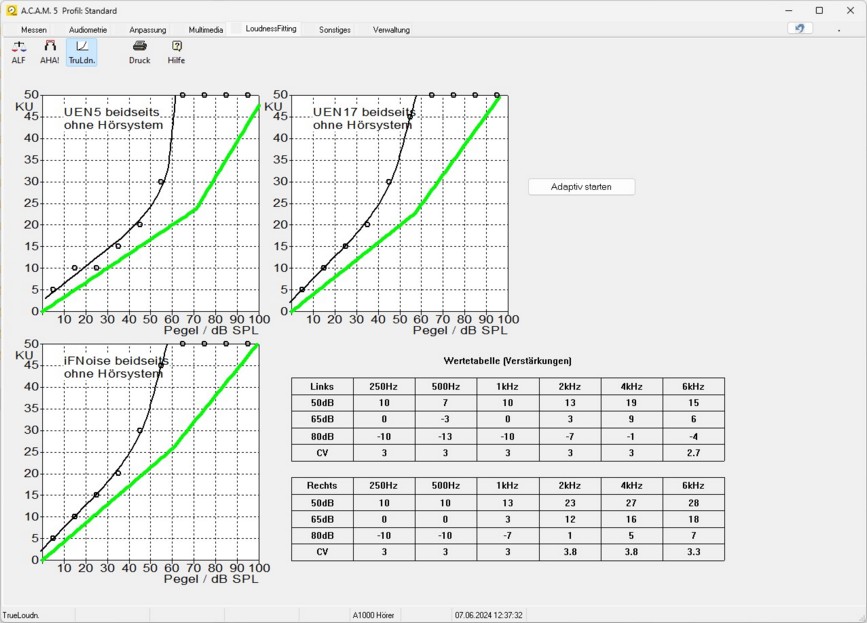Open the Sonstiges tab
Viewport: 867px width, 623px height.
click(335, 30)
